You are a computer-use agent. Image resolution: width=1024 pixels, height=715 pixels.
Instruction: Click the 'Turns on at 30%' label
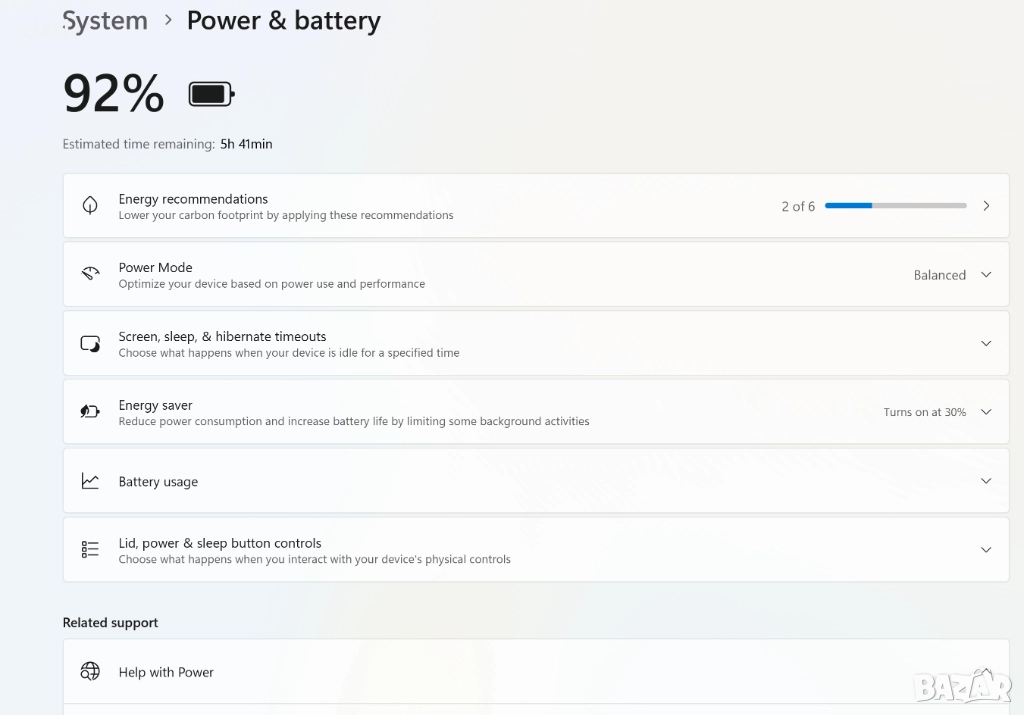924,412
